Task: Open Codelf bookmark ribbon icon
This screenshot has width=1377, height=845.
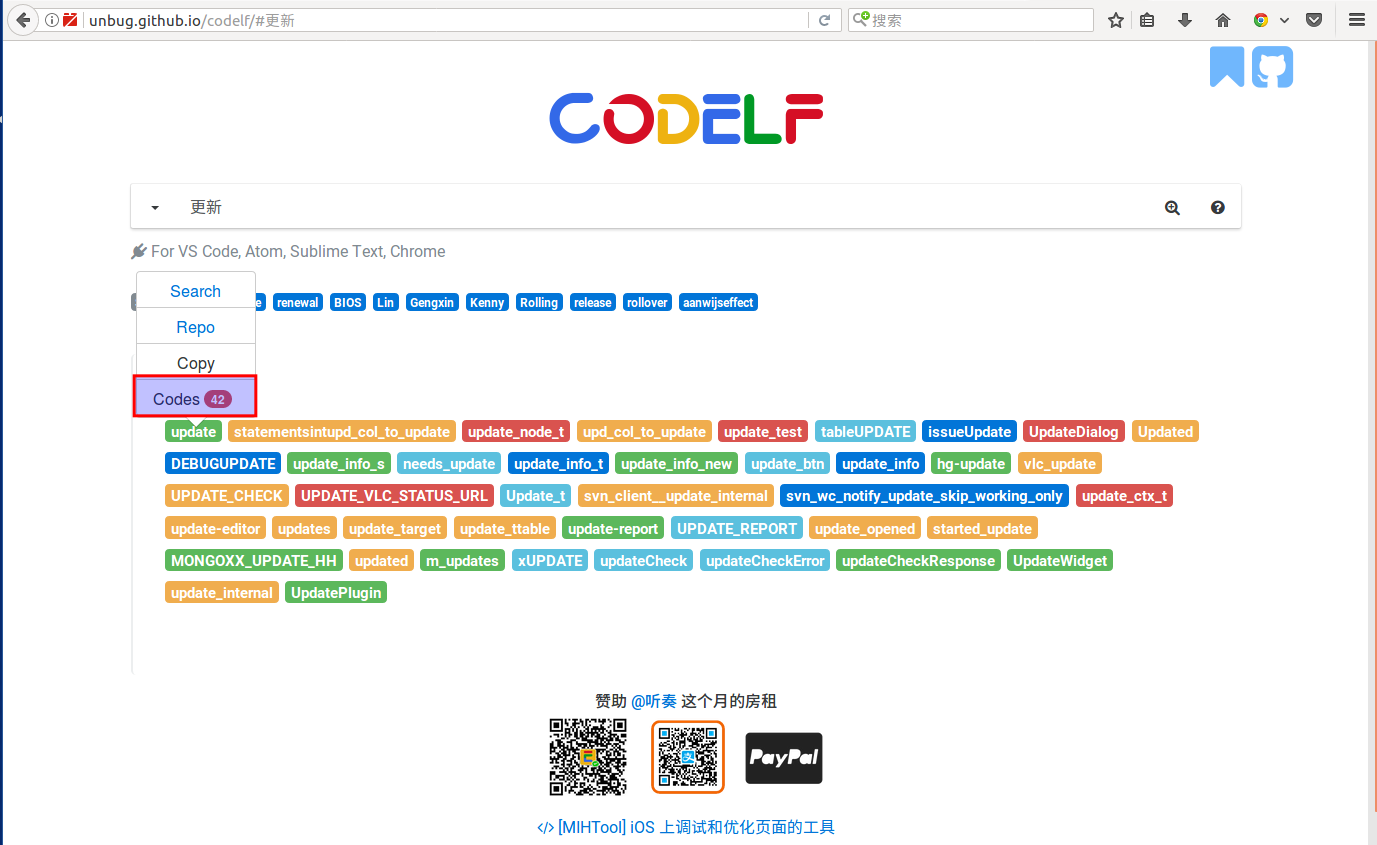Action: pyautogui.click(x=1227, y=67)
